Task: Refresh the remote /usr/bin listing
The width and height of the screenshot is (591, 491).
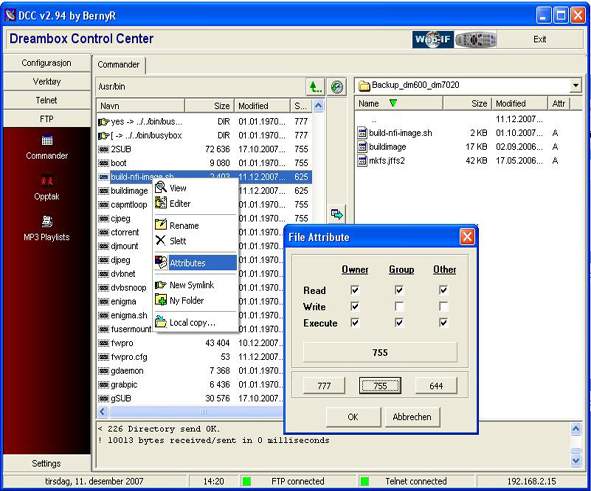Action: (x=337, y=87)
